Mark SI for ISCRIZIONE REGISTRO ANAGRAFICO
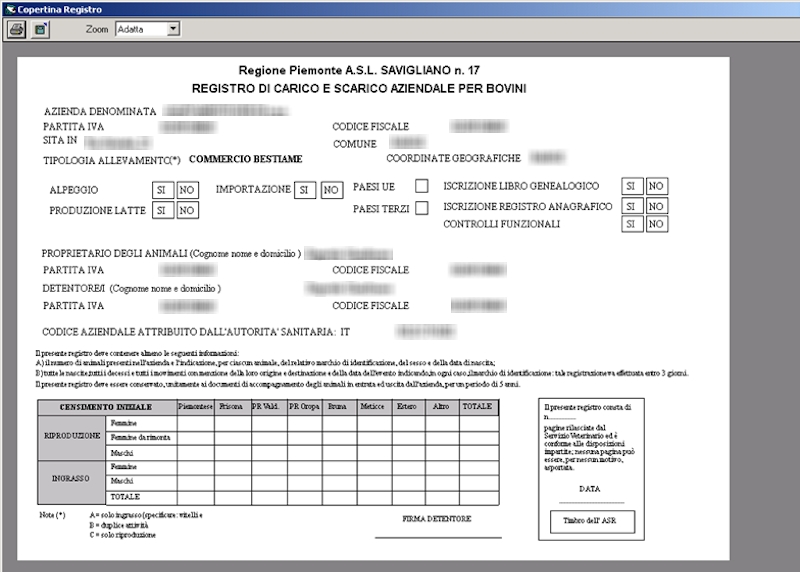800x572 pixels. [632, 206]
